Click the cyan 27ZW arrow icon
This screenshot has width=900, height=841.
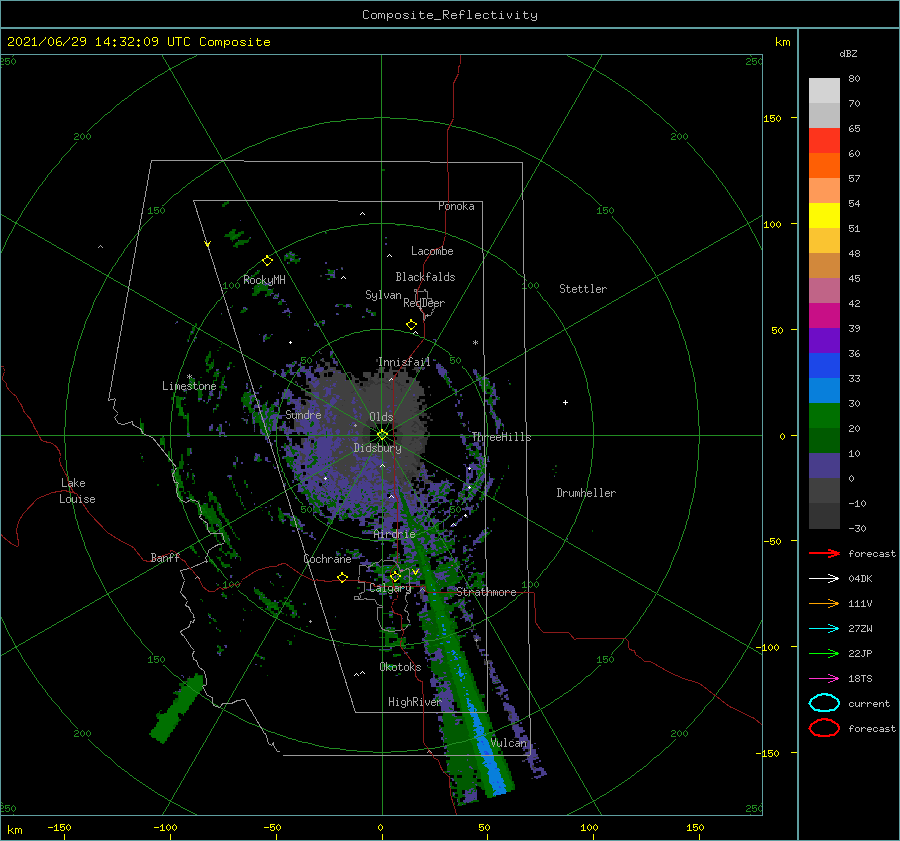point(824,629)
